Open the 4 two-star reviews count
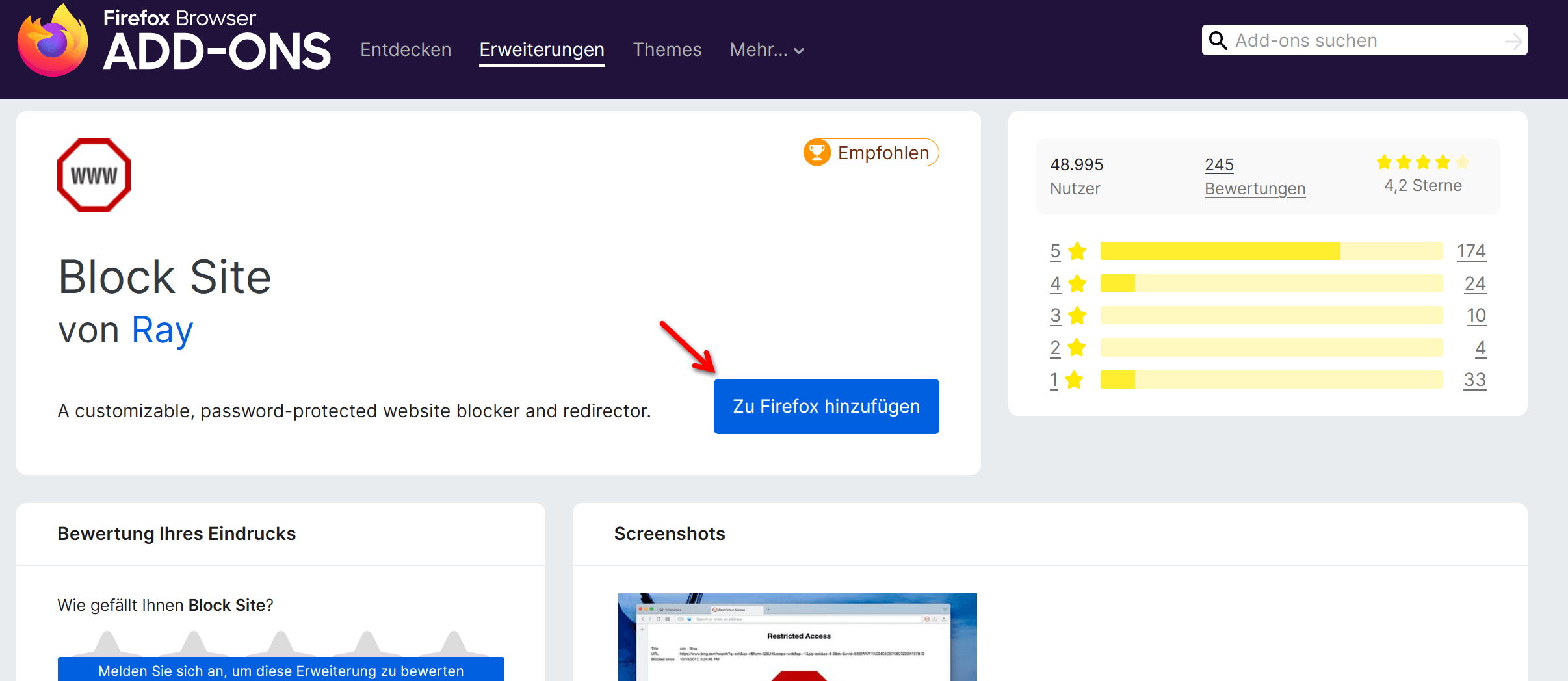This screenshot has width=1568, height=681. click(x=1481, y=348)
